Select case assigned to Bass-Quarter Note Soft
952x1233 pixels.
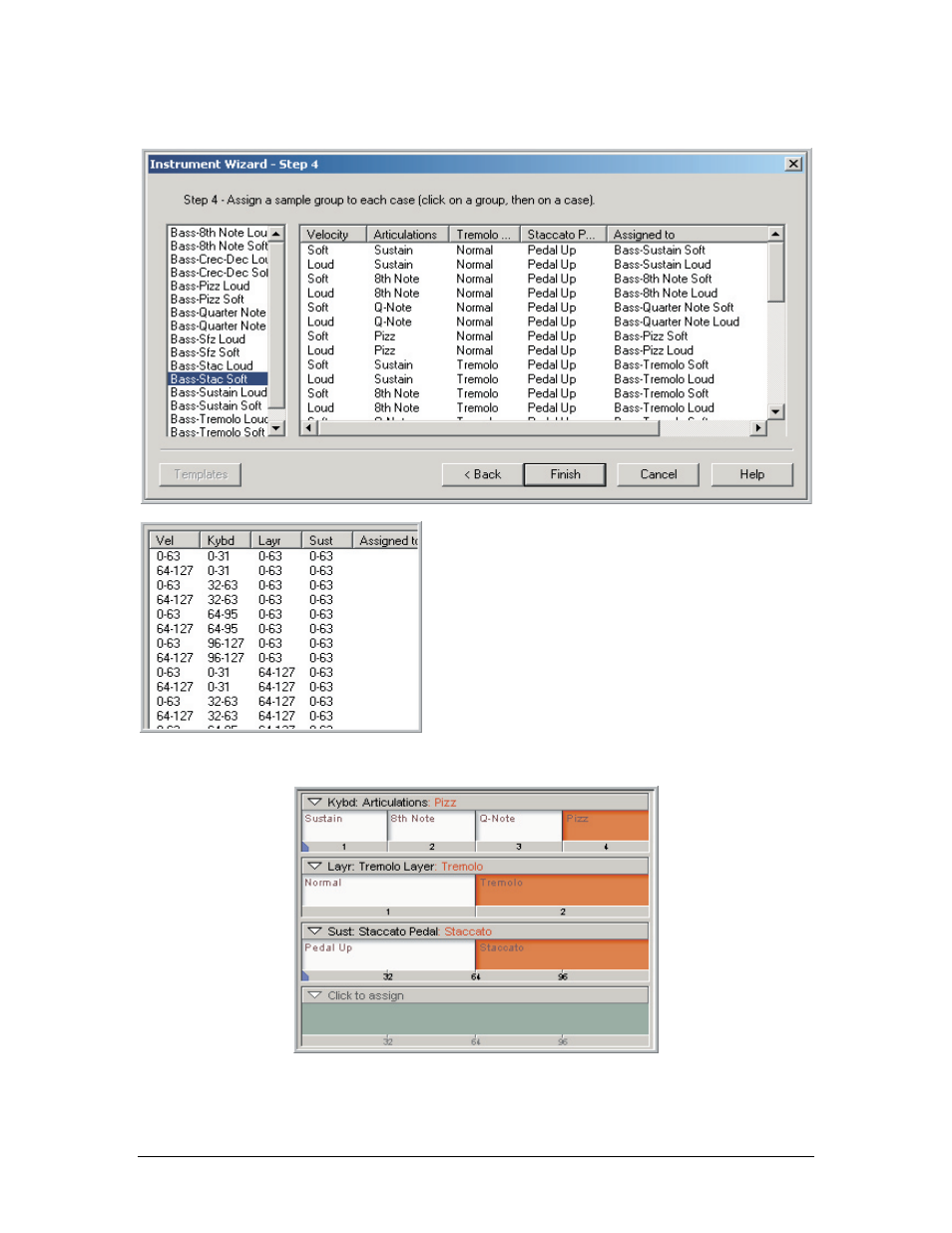(x=534, y=308)
